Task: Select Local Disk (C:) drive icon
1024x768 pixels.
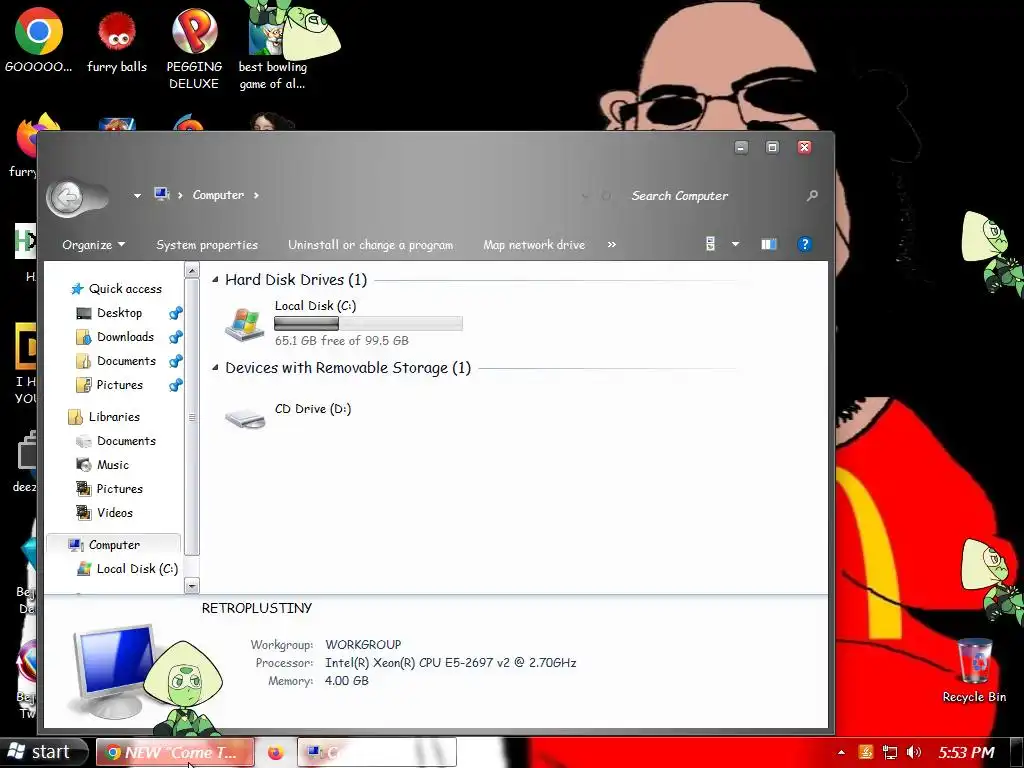Action: [245, 324]
